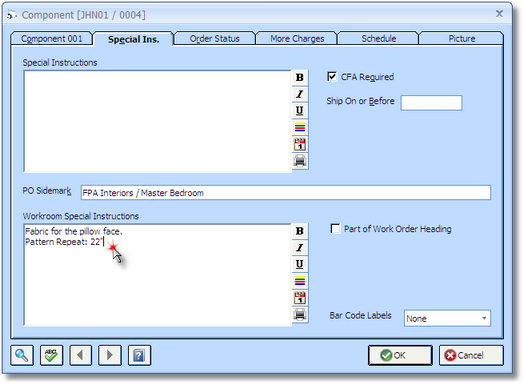Go to next component with right arrow
Image resolution: width=524 pixels, height=385 pixels.
(110, 355)
